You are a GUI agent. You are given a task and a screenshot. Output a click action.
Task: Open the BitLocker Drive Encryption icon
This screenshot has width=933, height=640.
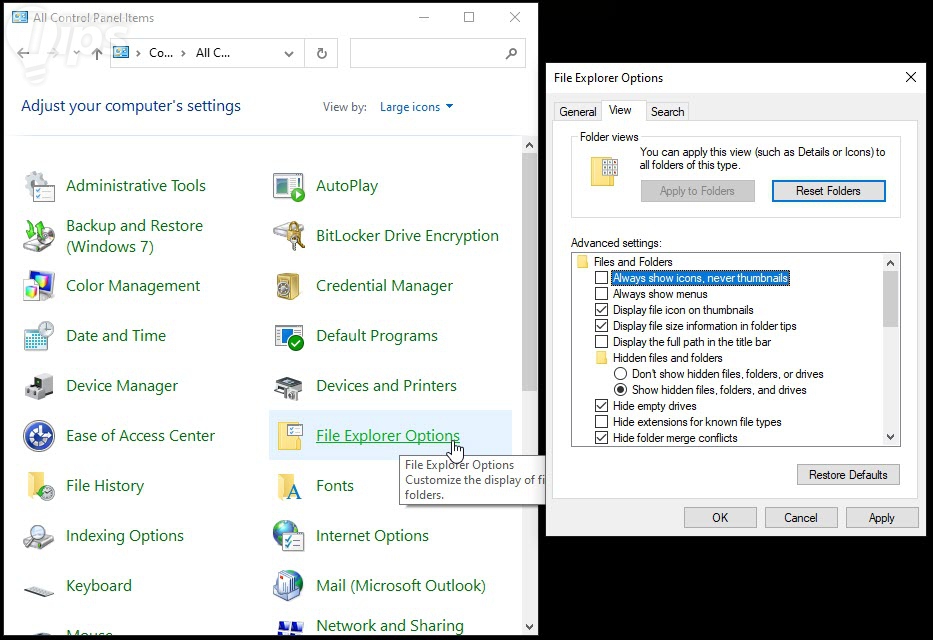click(x=289, y=236)
